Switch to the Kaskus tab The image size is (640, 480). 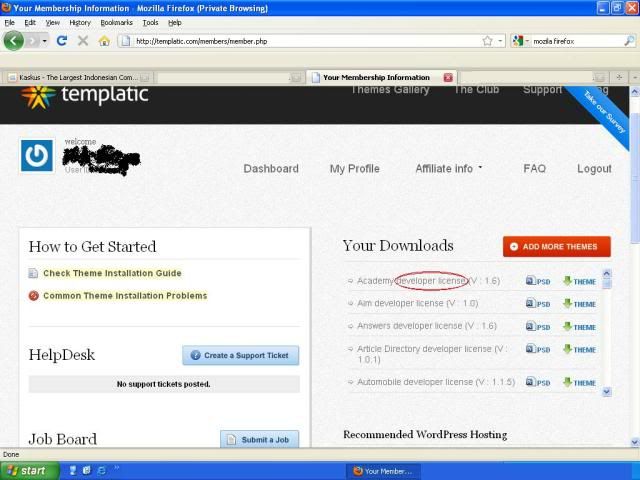[78, 77]
